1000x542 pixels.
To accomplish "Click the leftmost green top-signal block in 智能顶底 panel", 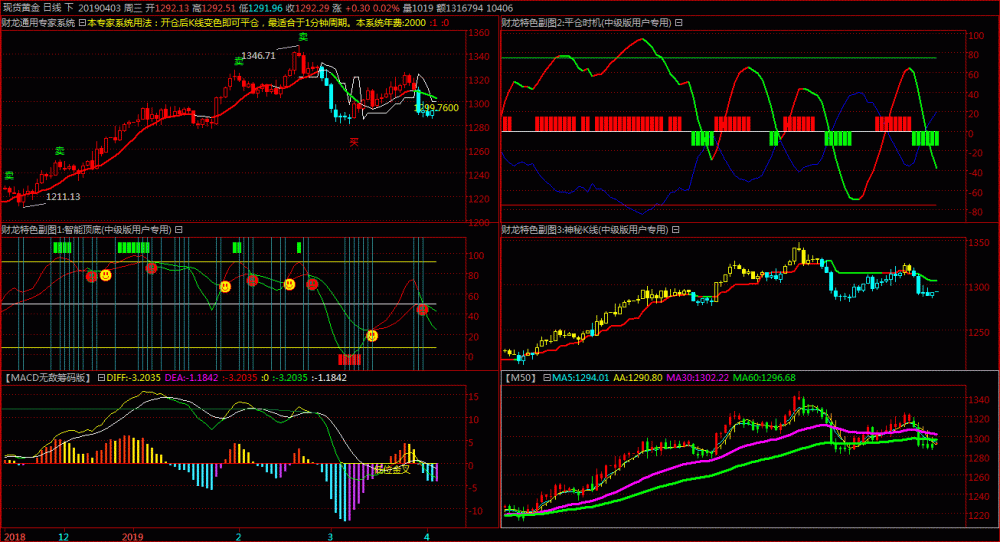I will [62, 247].
